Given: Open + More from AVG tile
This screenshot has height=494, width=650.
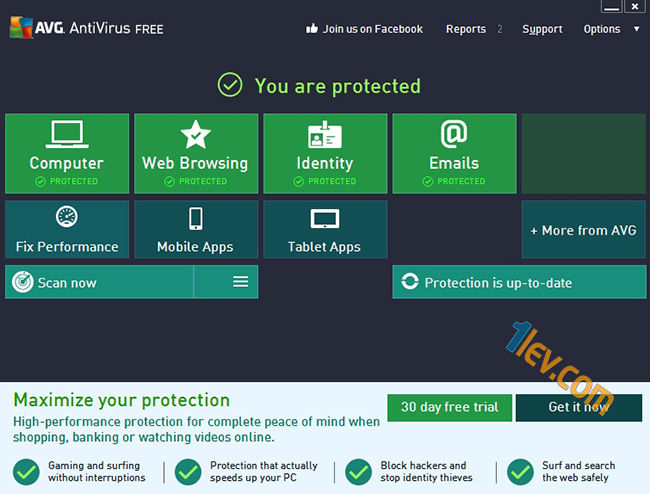Looking at the screenshot, I should (584, 230).
